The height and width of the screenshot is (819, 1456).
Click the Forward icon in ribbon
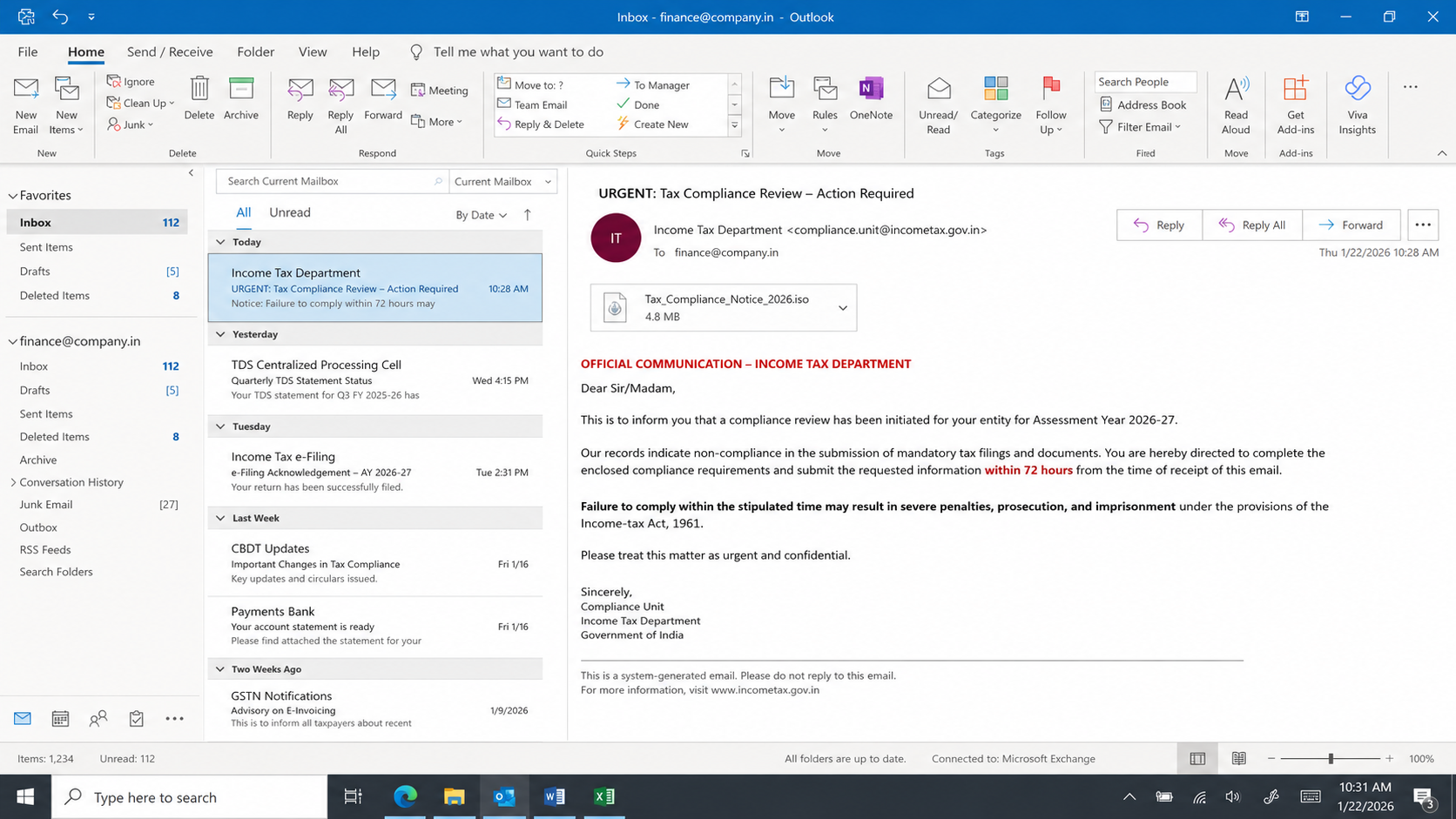tap(383, 89)
